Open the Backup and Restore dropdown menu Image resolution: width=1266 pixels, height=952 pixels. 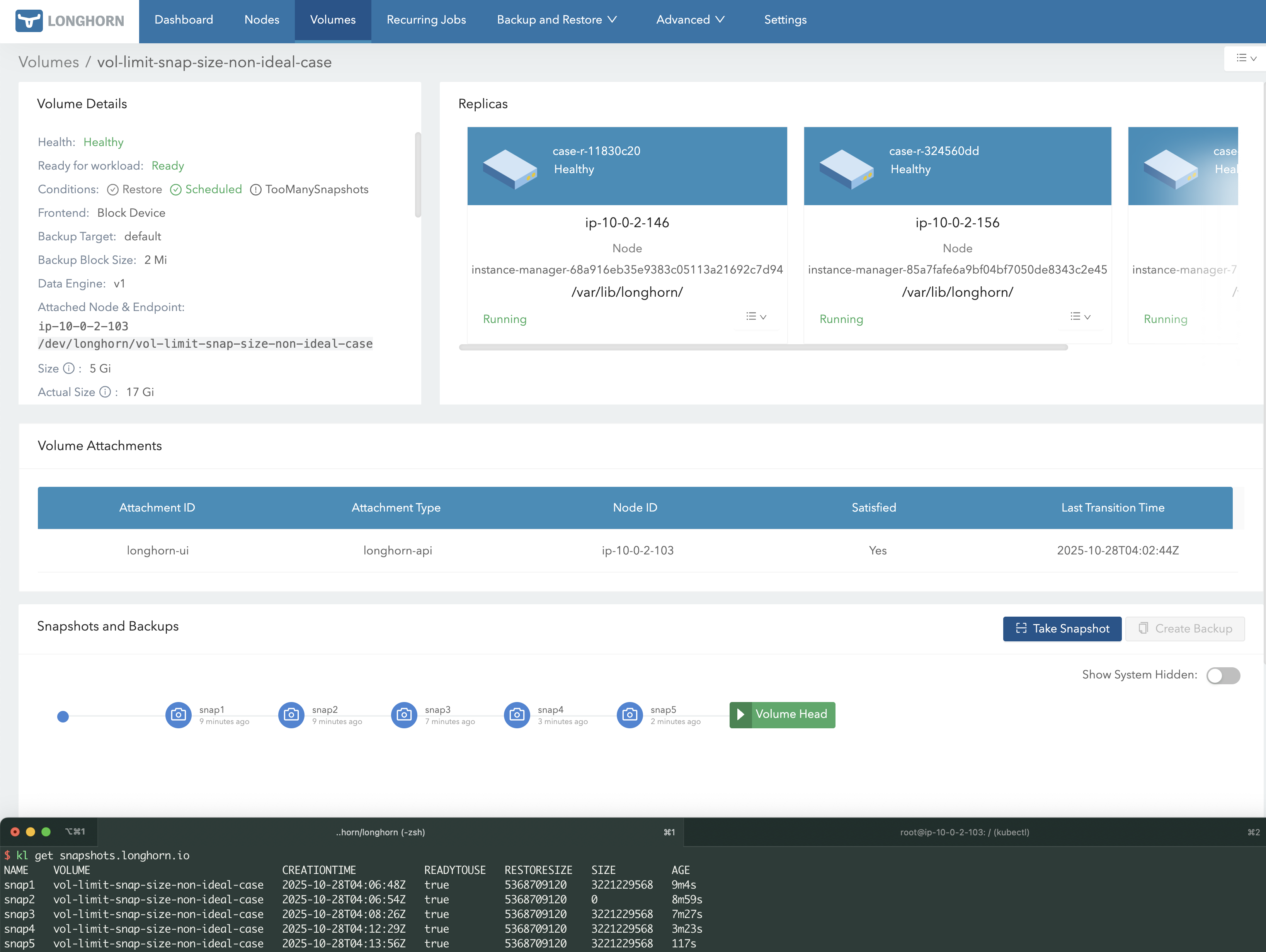pos(556,20)
